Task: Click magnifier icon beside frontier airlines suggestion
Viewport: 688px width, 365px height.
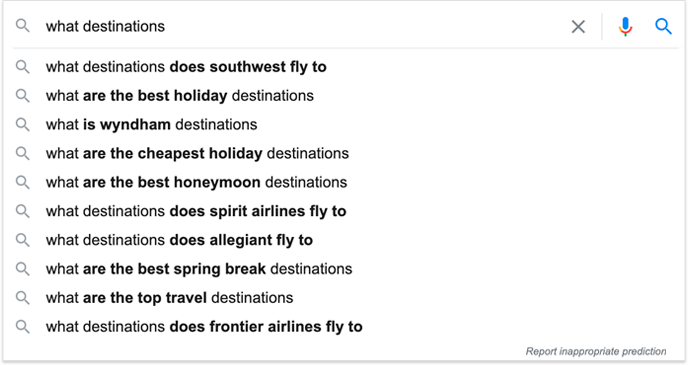Action: click(x=22, y=326)
